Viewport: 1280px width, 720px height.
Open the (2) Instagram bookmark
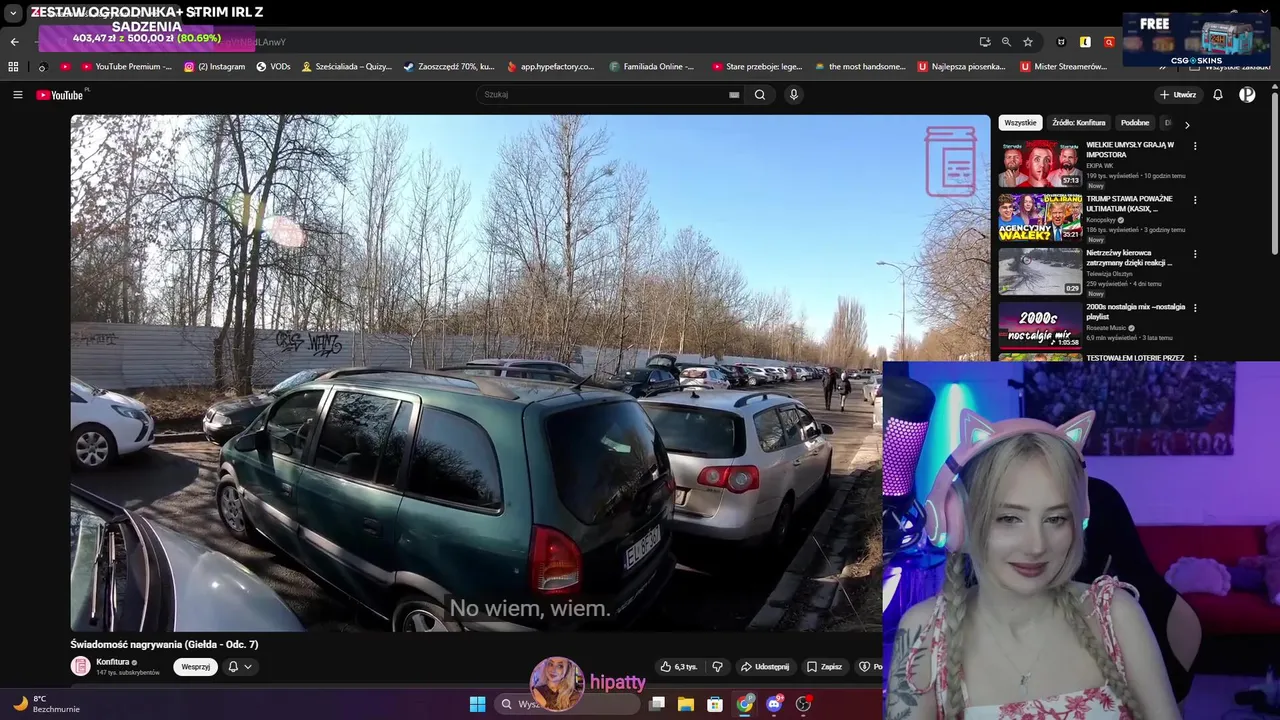(x=214, y=67)
